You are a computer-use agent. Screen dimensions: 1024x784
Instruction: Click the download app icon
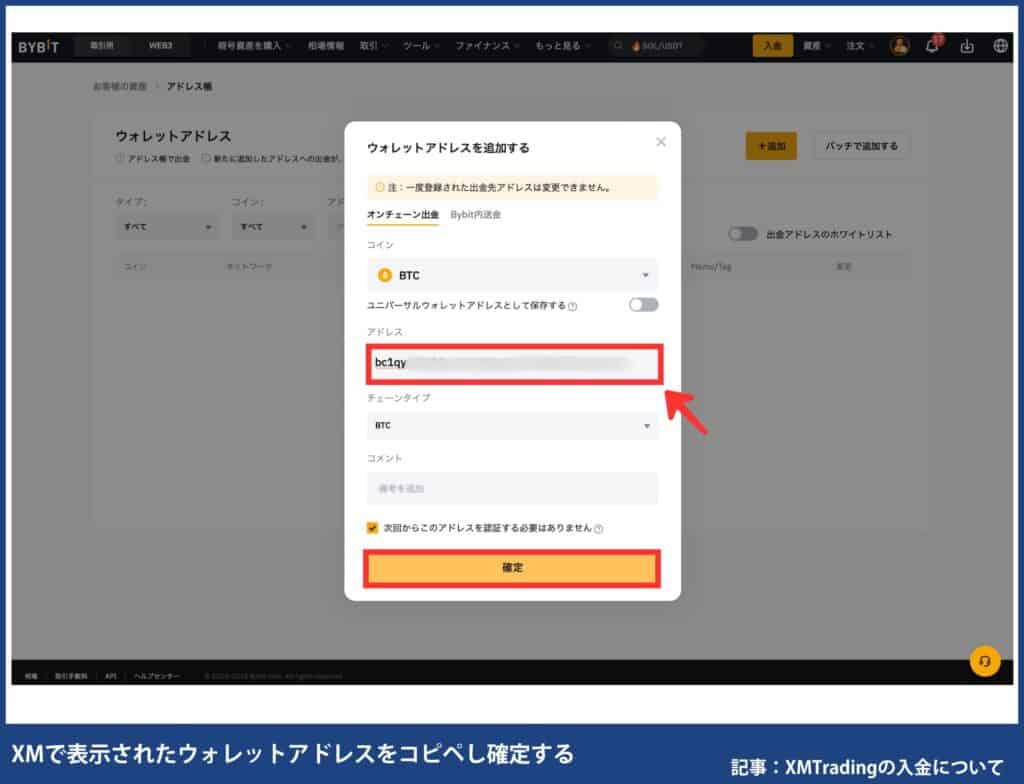[967, 46]
